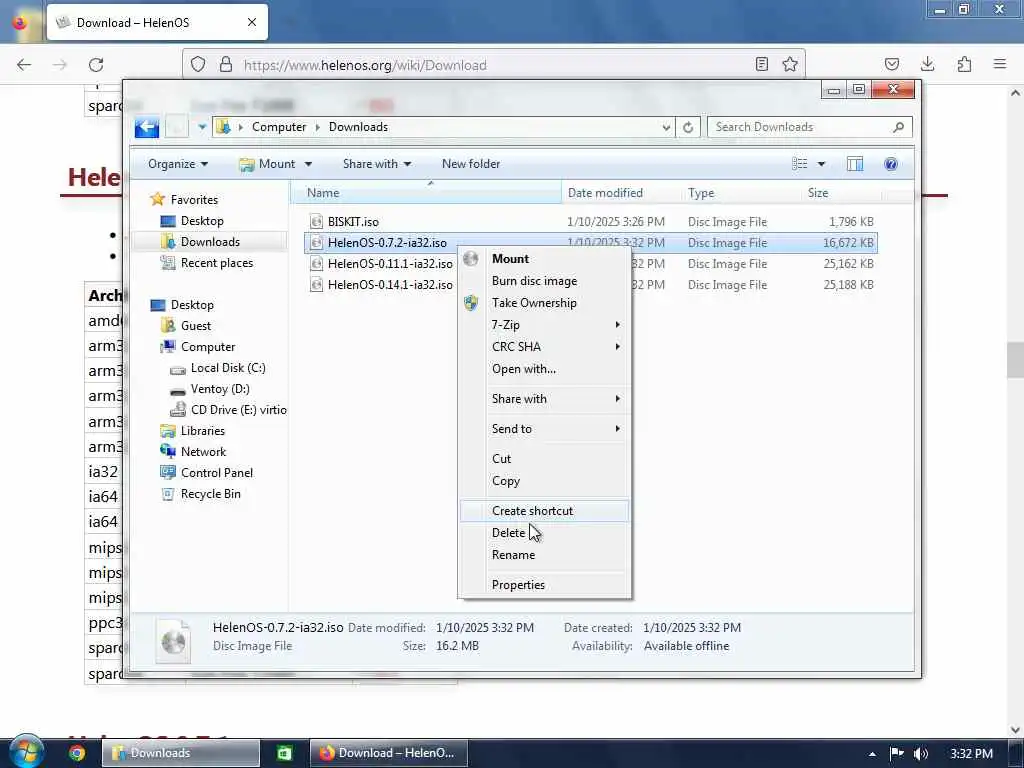Click the BISKIT.iso file icon

(316, 221)
